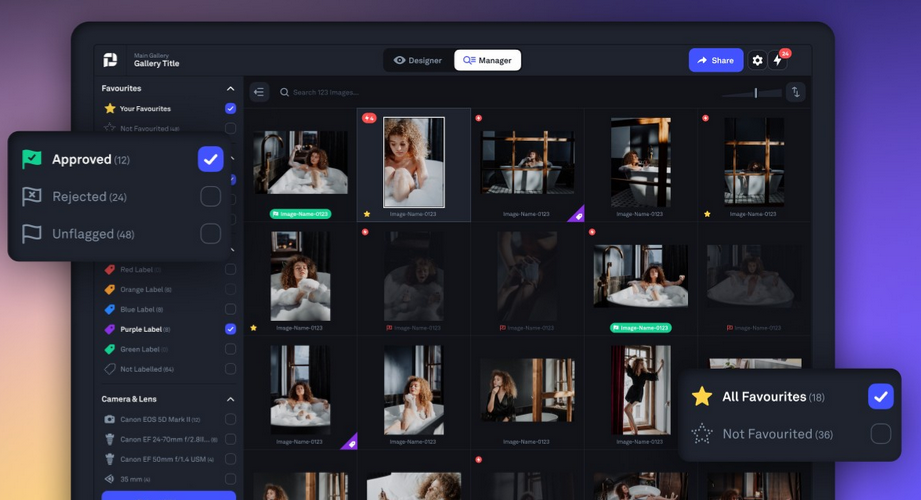Click the camera icon beside Canon EOS 5D Mark II
This screenshot has width=921, height=500.
pos(109,420)
